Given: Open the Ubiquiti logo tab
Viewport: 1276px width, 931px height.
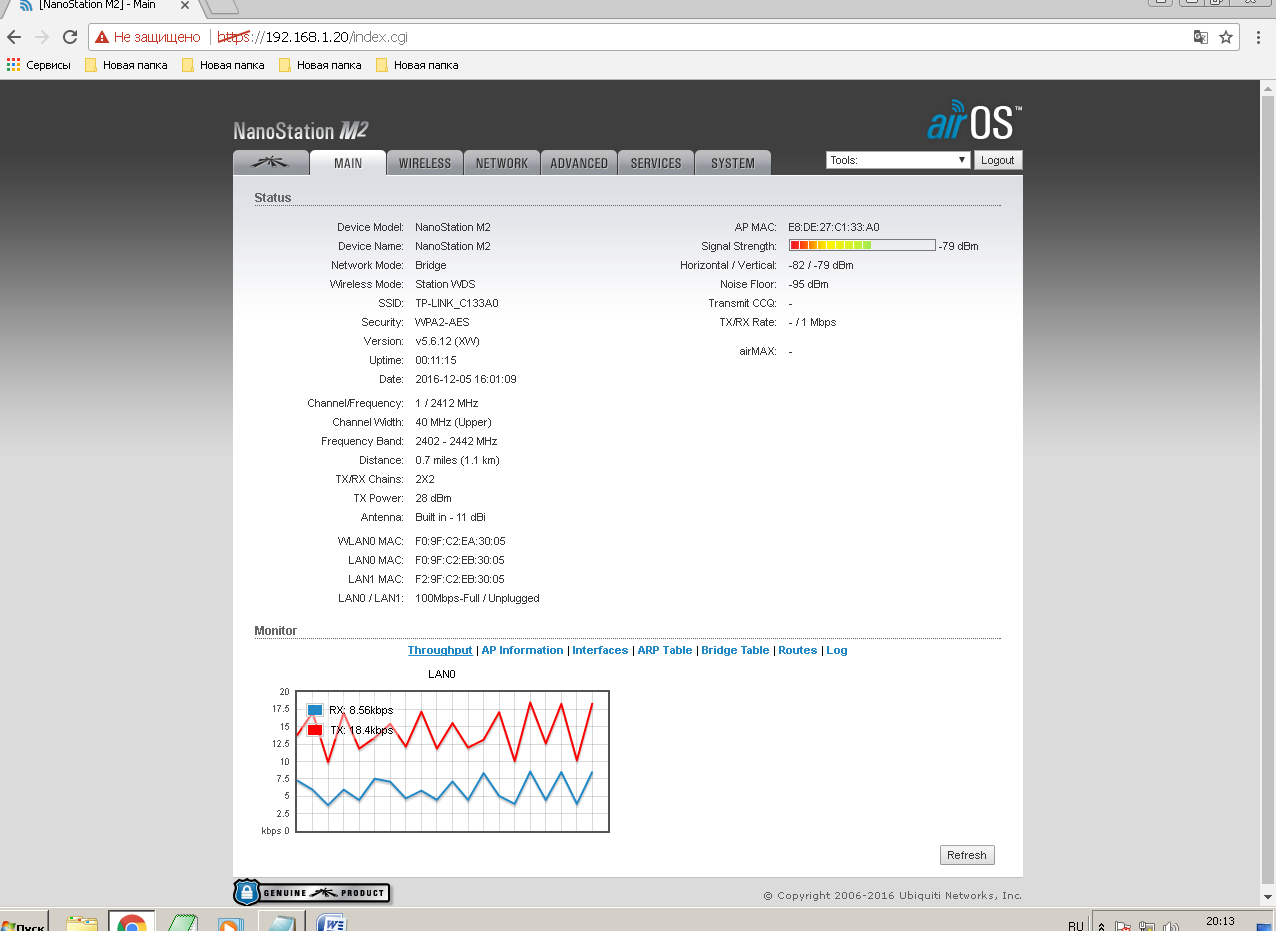Looking at the screenshot, I should coord(271,163).
